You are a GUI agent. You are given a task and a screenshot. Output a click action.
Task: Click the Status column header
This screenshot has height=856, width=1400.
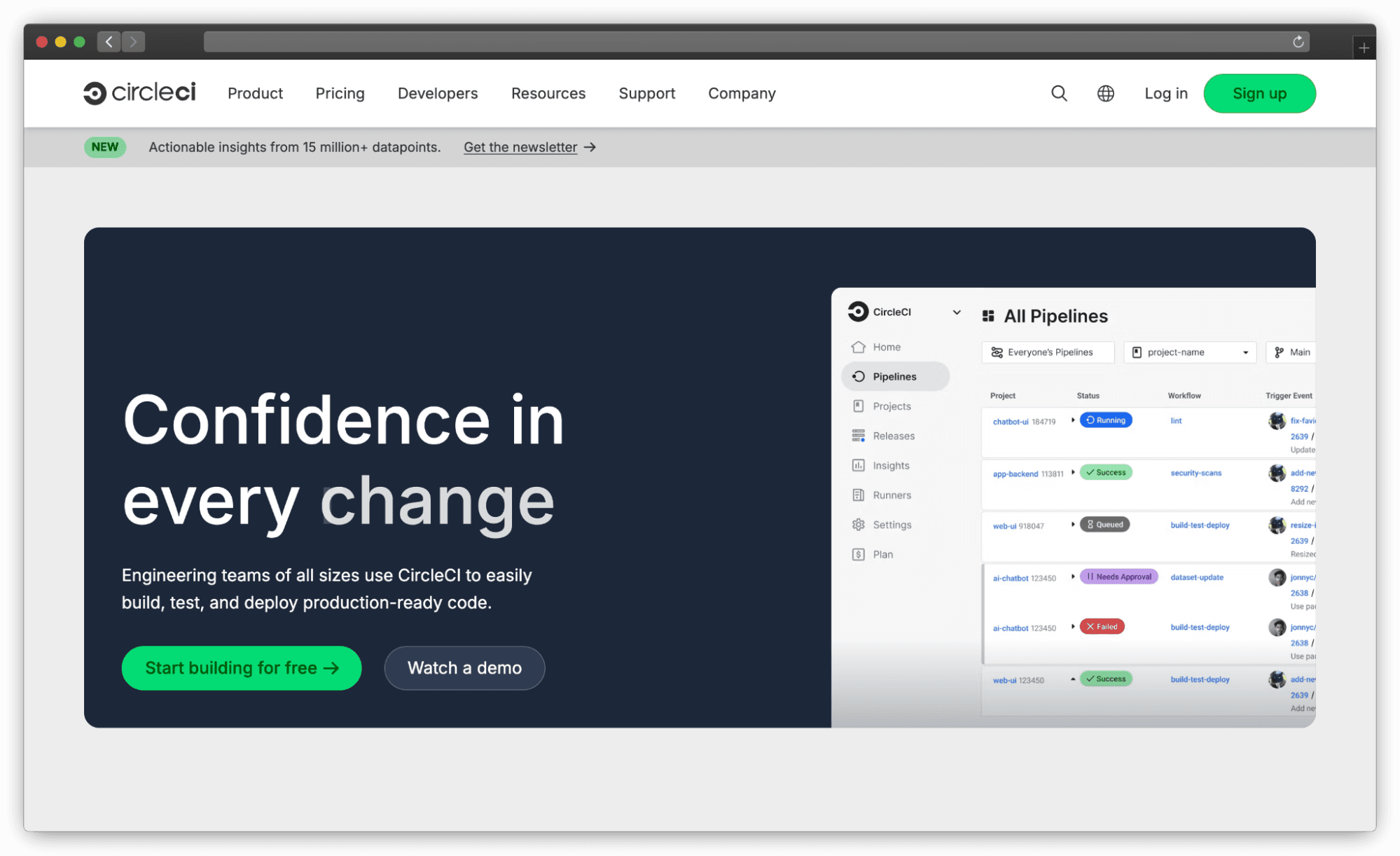tap(1088, 396)
